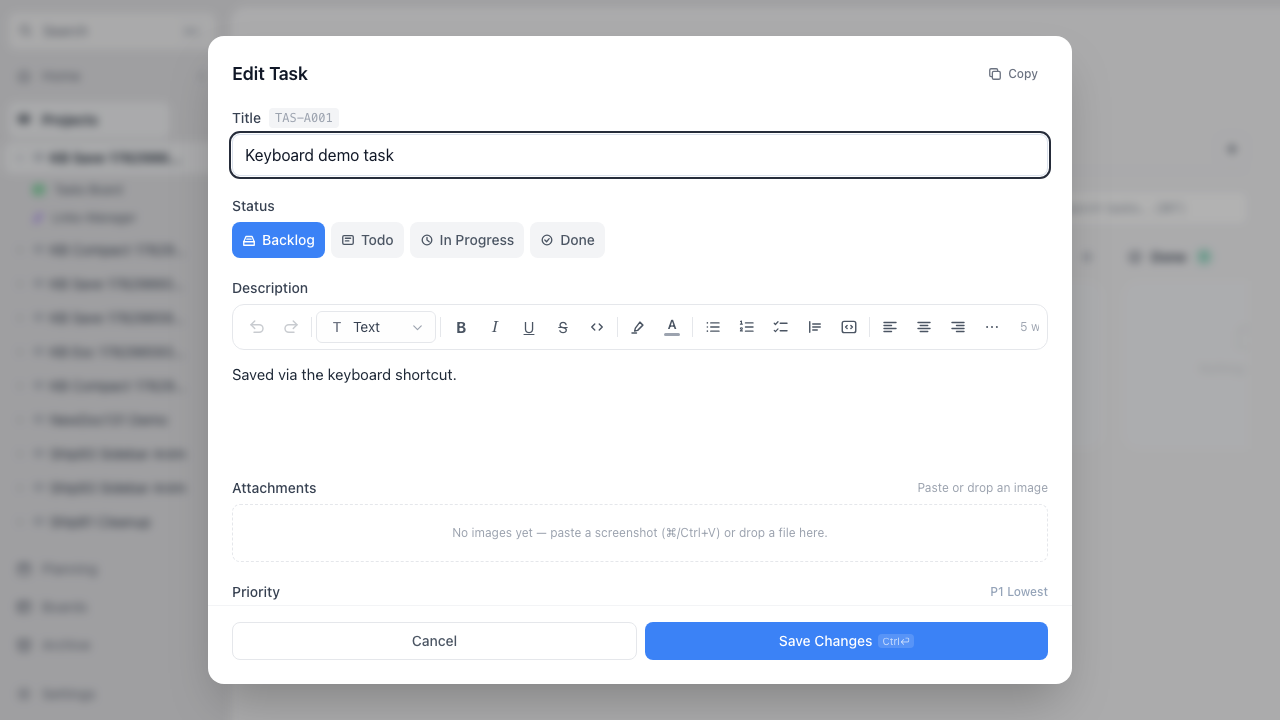The image size is (1280, 720).
Task: Align text center
Action: (x=924, y=327)
